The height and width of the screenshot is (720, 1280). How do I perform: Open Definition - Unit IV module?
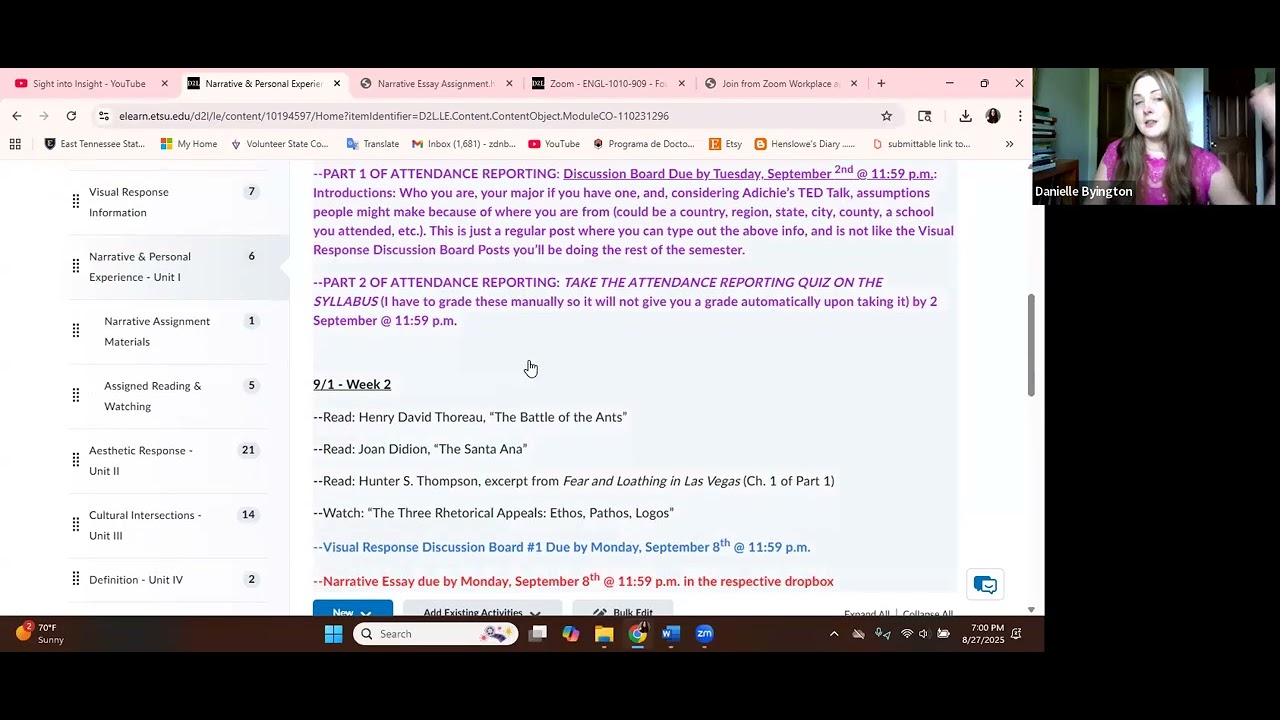pyautogui.click(x=136, y=580)
